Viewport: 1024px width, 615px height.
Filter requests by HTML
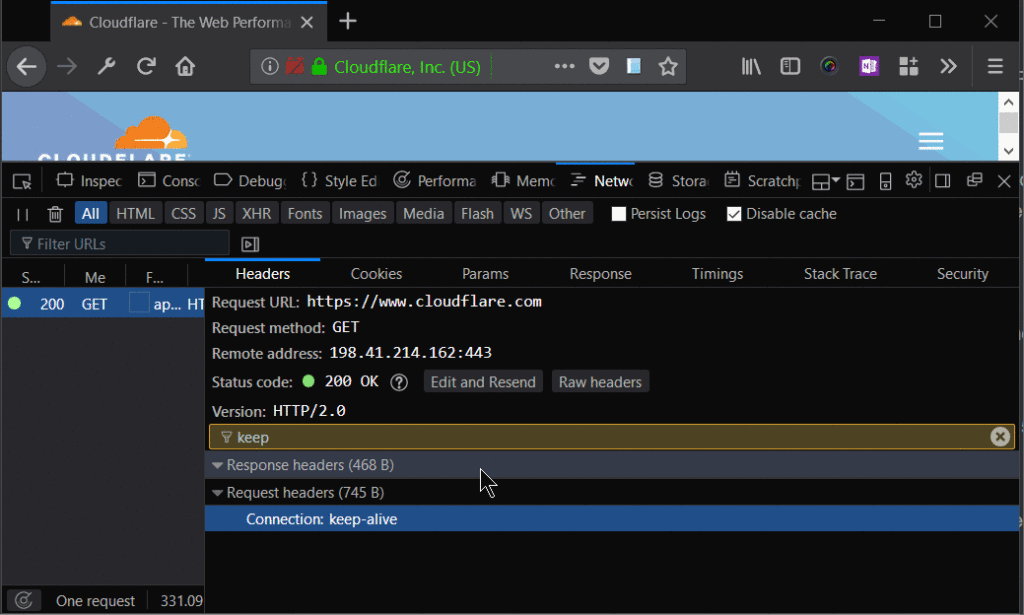click(x=135, y=213)
